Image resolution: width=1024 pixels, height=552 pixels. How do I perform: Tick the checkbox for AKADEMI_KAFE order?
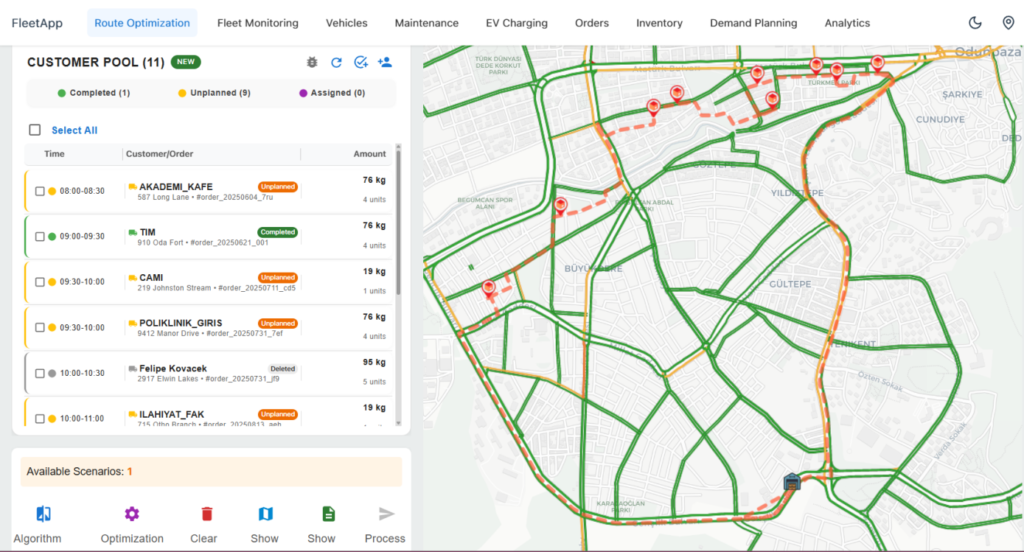[40, 191]
